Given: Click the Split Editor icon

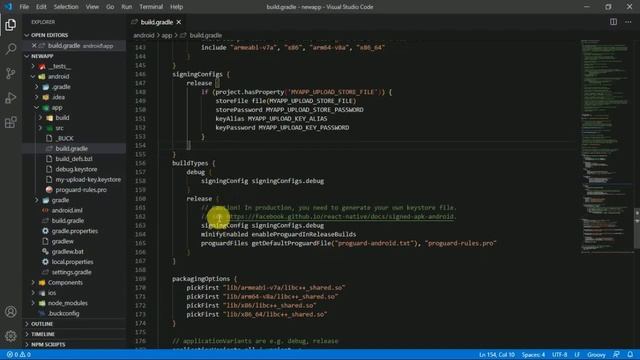Looking at the screenshot, I should click(613, 22).
